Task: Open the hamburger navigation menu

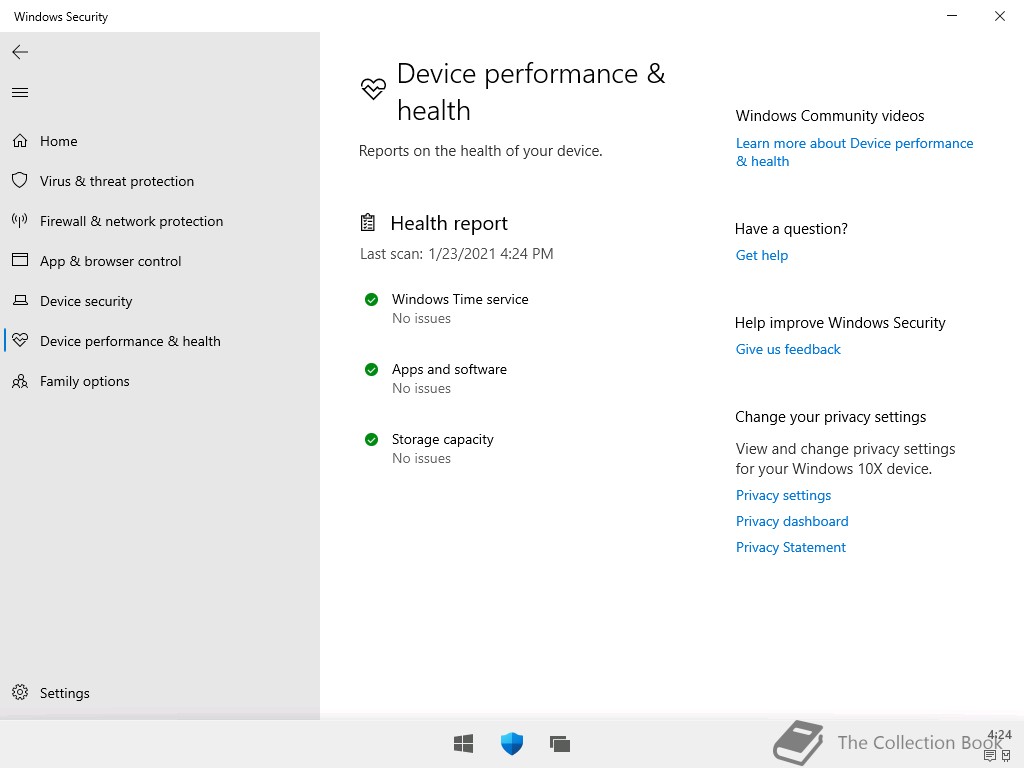Action: pyautogui.click(x=20, y=92)
